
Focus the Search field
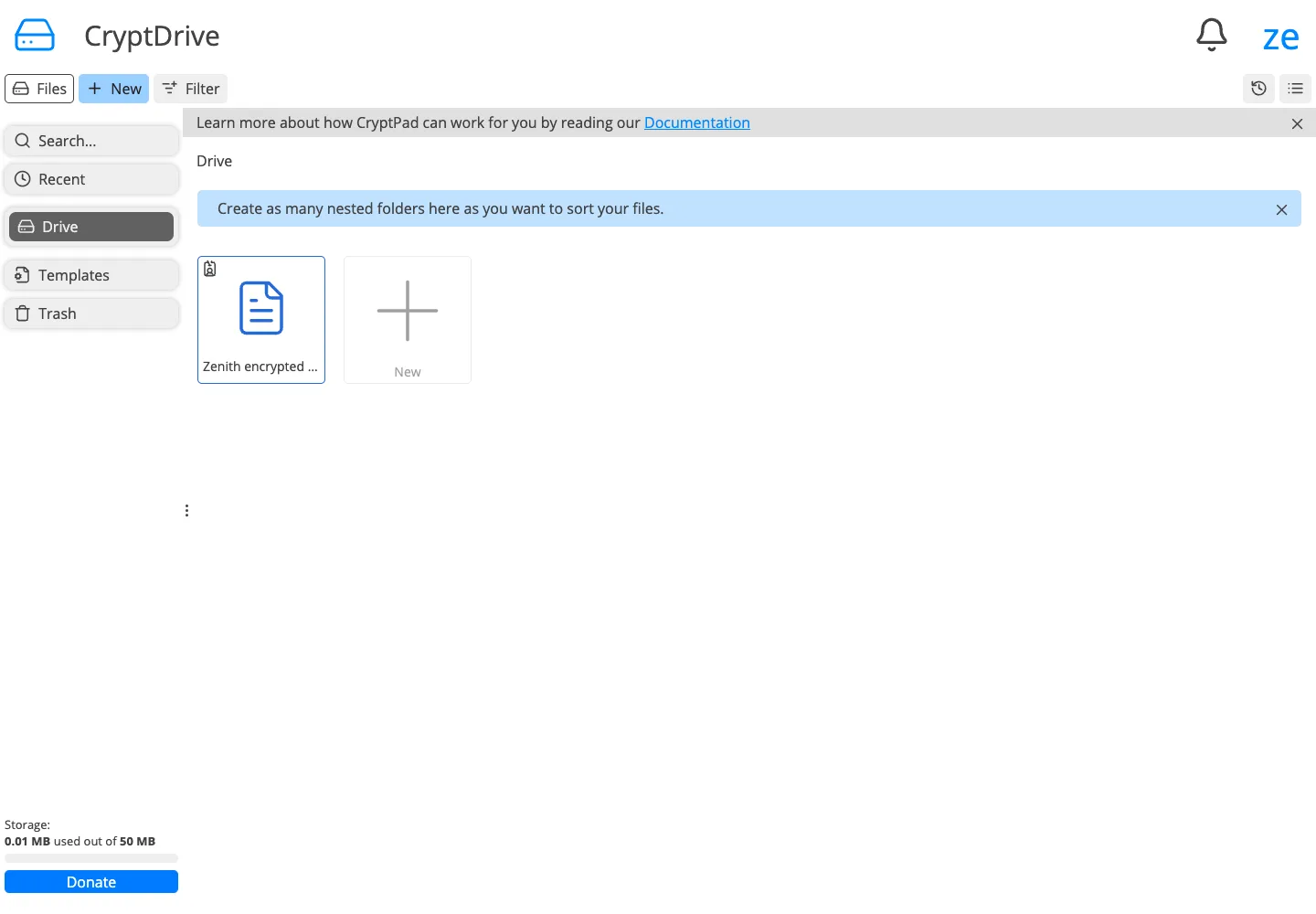[91, 141]
